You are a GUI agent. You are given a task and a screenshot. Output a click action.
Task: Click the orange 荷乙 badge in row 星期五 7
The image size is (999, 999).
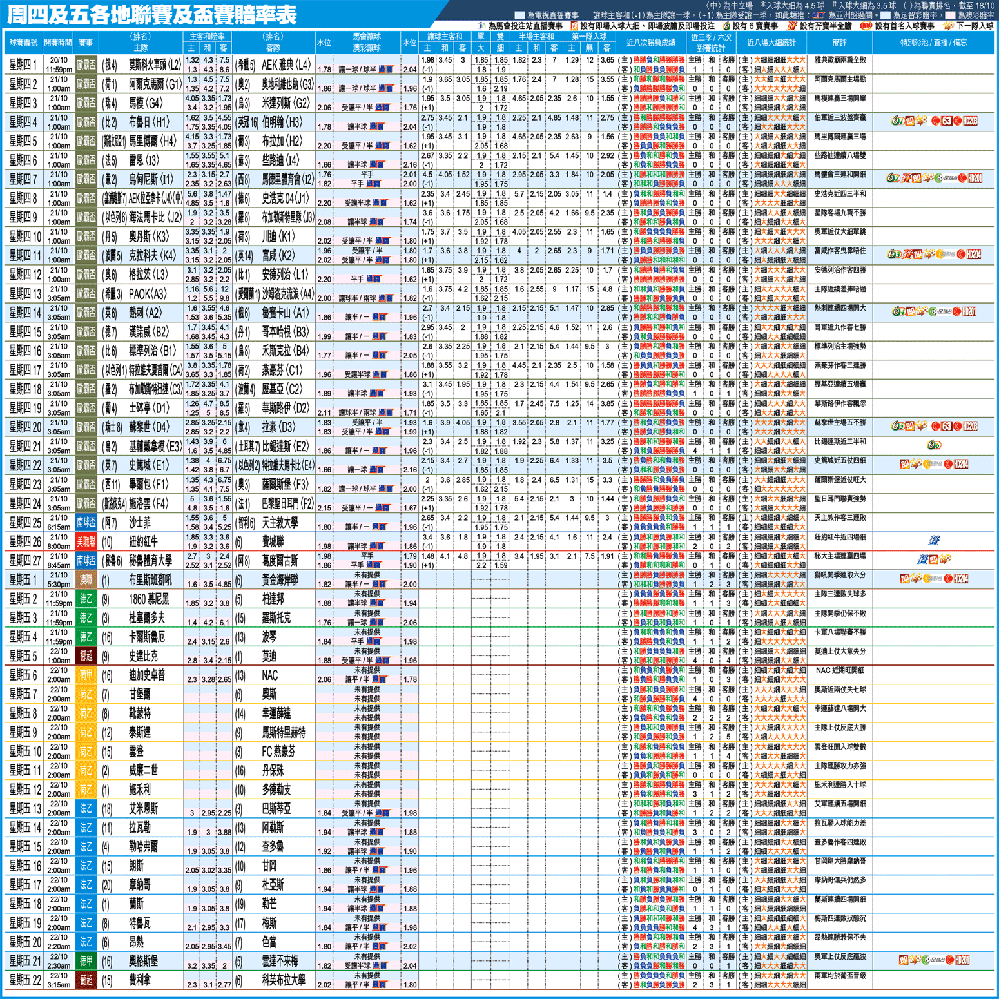point(87,693)
